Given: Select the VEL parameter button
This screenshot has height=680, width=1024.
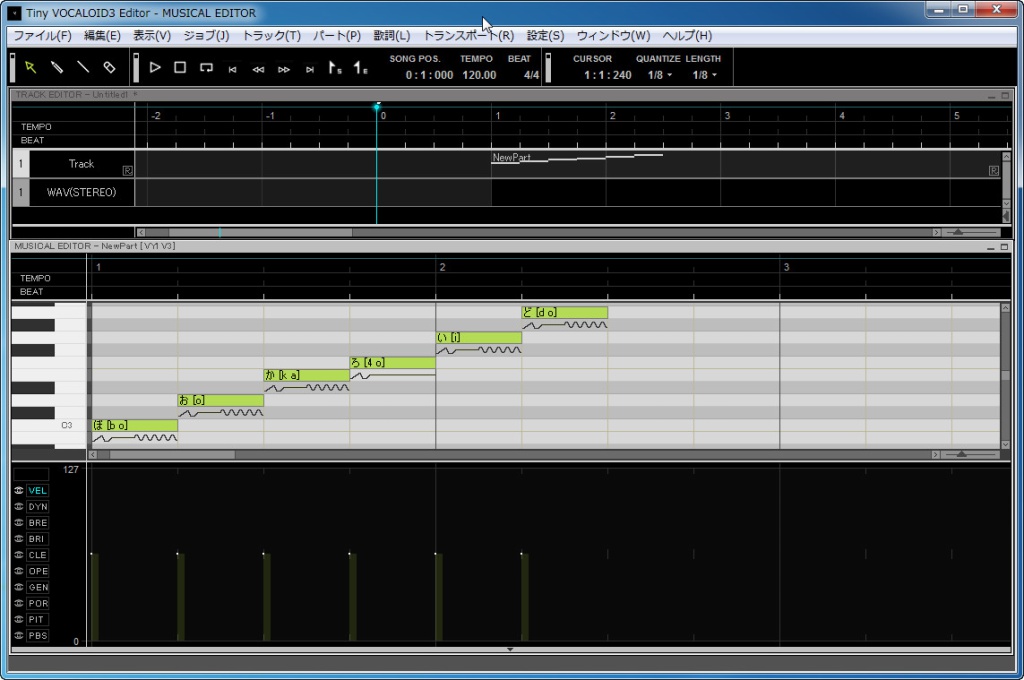Looking at the screenshot, I should pyautogui.click(x=37, y=491).
